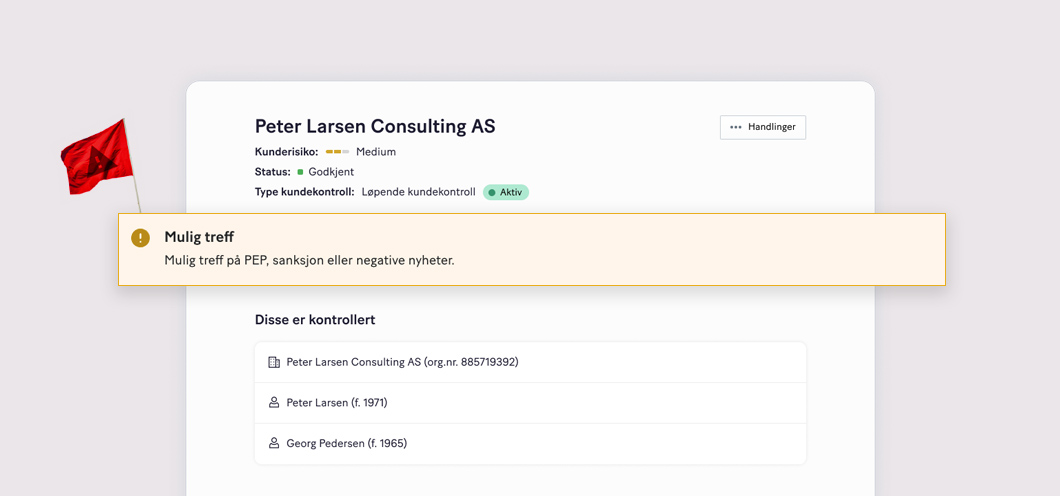Click the three-dots icon in Handlinger button
1060x496 pixels.
pos(736,127)
